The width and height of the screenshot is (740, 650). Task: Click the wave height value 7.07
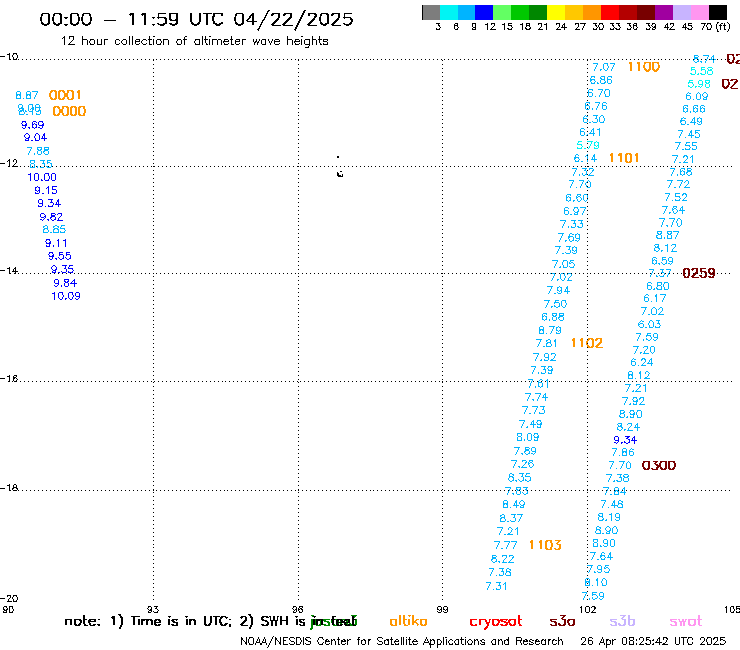604,68
